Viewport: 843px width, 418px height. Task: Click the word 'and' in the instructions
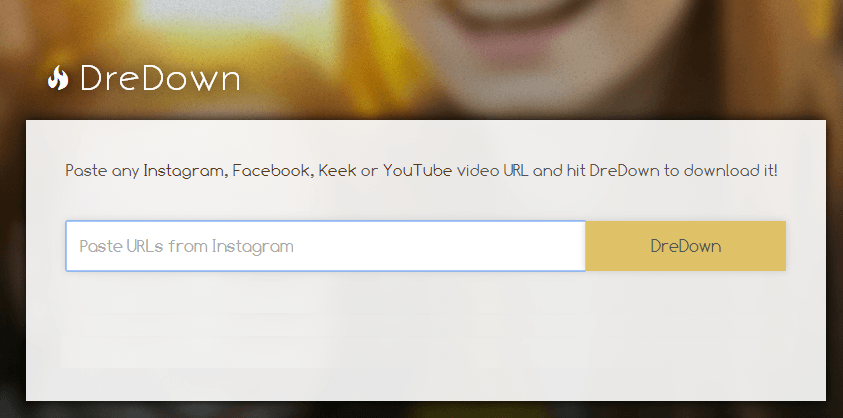point(546,171)
